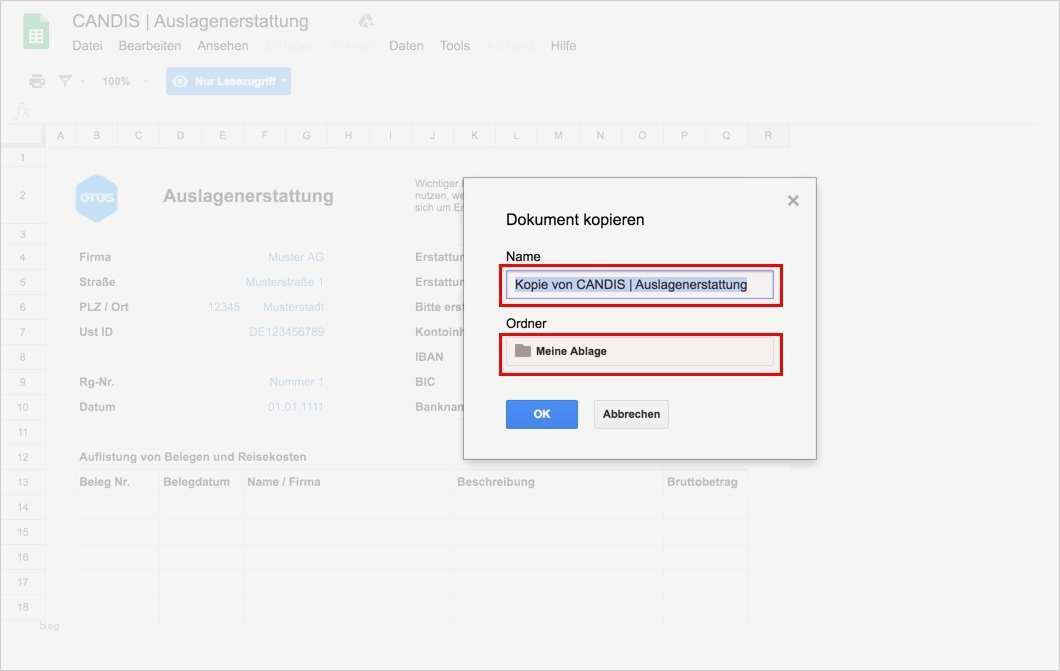Viewport: 1060px width, 671px height.
Task: Click the PLZ / Ort label cell
Action: tap(103, 307)
